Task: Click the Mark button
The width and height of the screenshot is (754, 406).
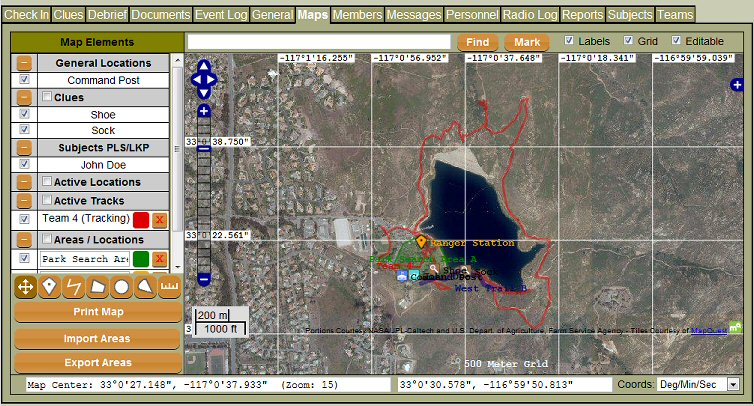Action: click(527, 42)
